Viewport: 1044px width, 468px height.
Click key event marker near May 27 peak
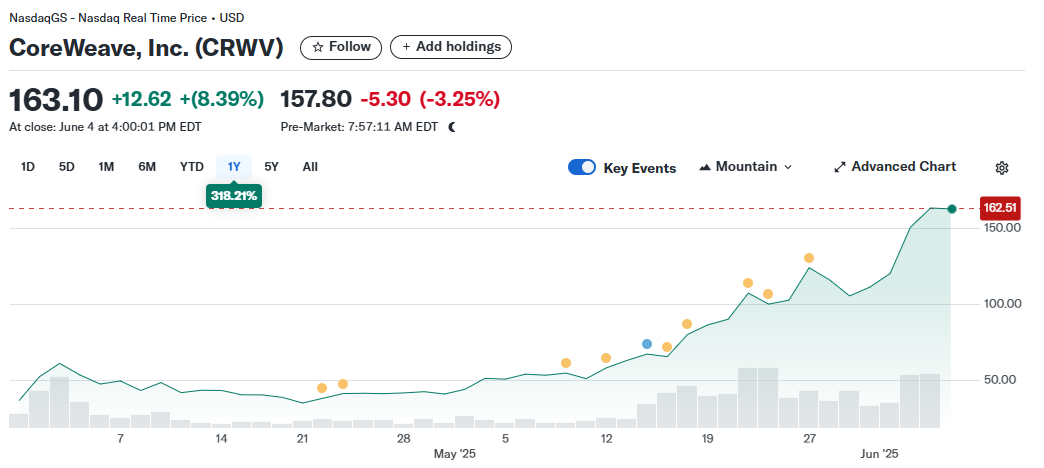pyautogui.click(x=808, y=258)
